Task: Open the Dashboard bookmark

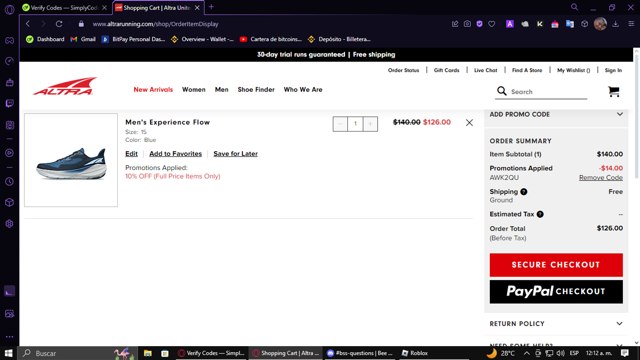Action: pyautogui.click(x=45, y=39)
